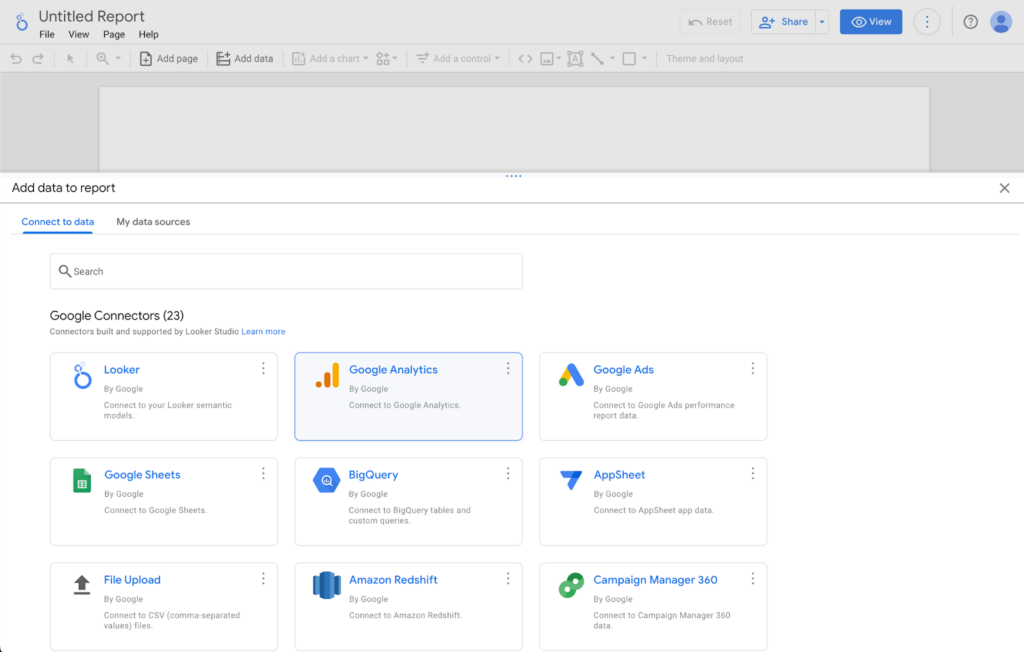Open the View menu
1024x652 pixels.
pyautogui.click(x=78, y=35)
